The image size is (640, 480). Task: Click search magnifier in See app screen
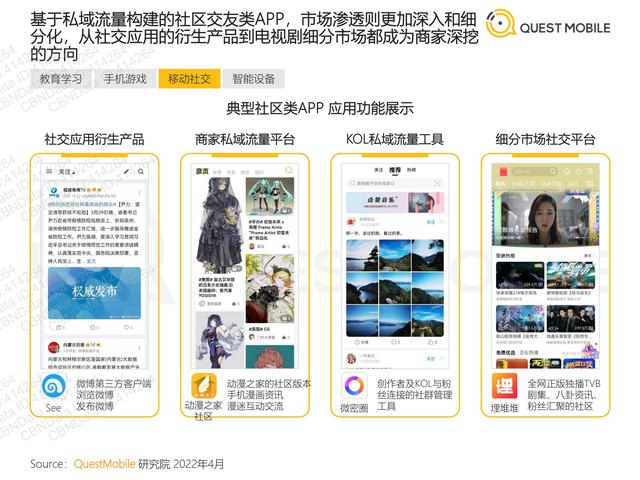141,171
